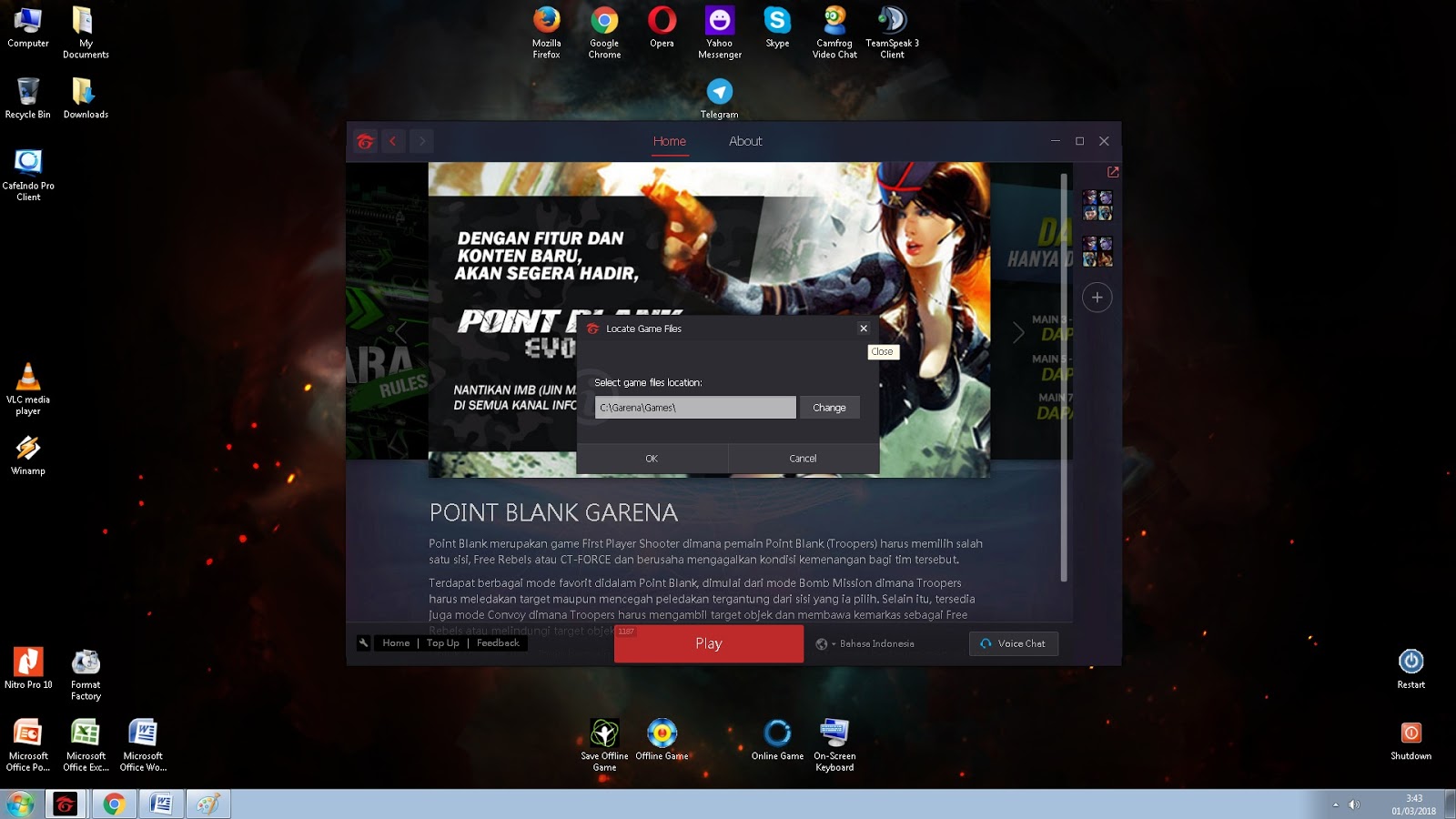1456x819 pixels.
Task: Open VLC media player shortcut
Action: click(x=28, y=389)
